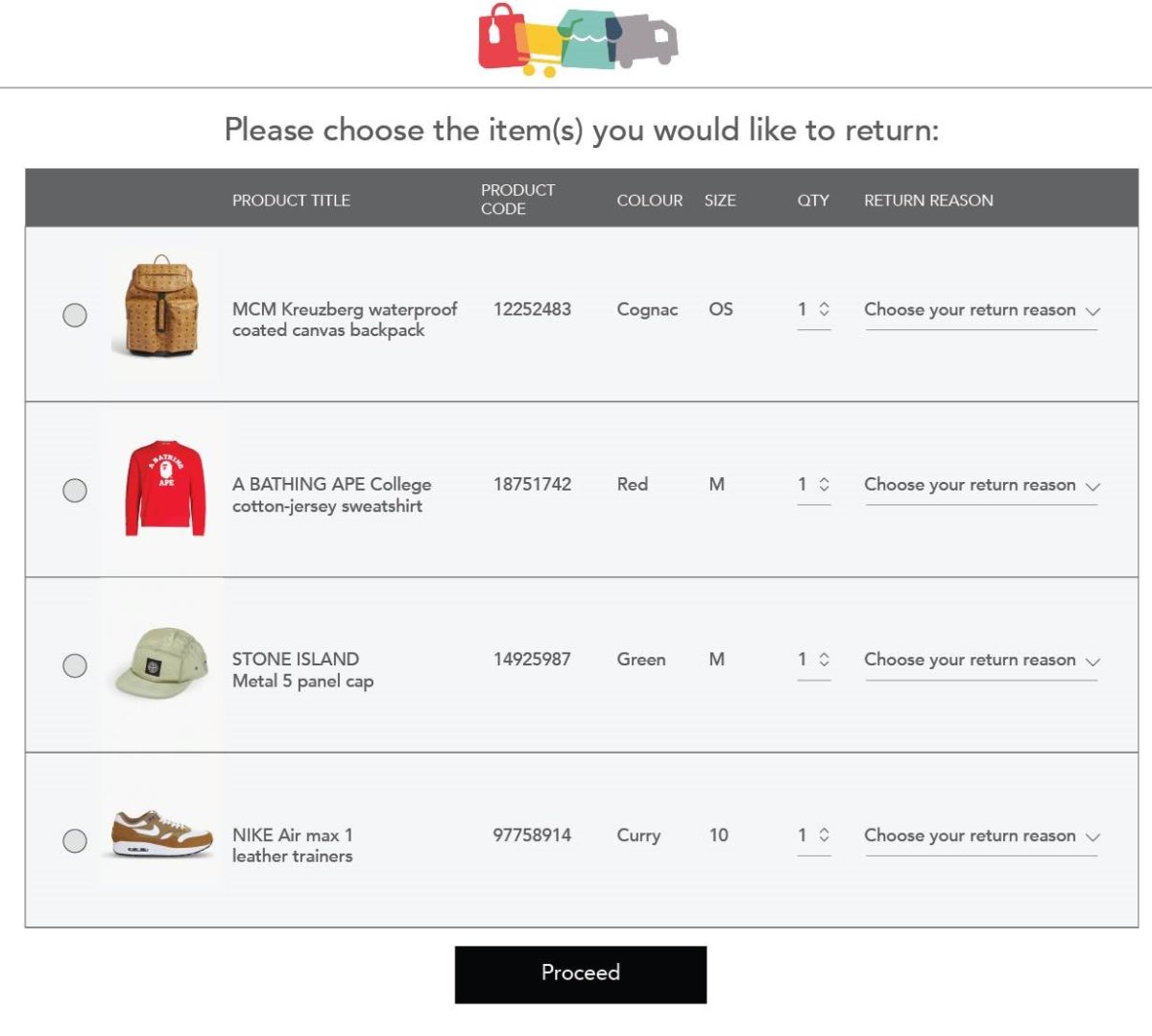Change quantity stepper for the Stone Island cap
The width and height of the screenshot is (1152, 1036).
824,660
